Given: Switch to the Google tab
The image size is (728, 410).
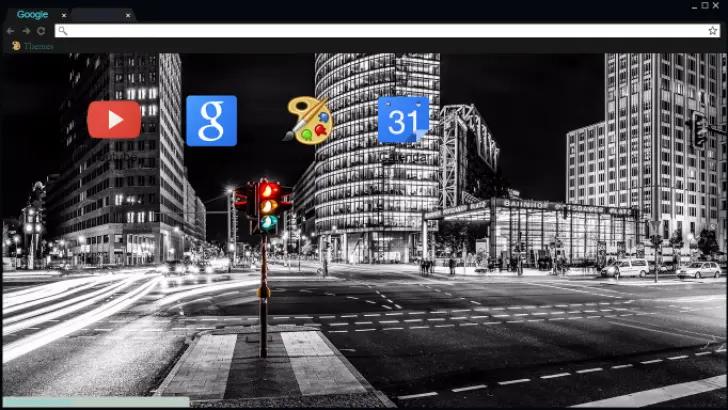Looking at the screenshot, I should [x=32, y=15].
